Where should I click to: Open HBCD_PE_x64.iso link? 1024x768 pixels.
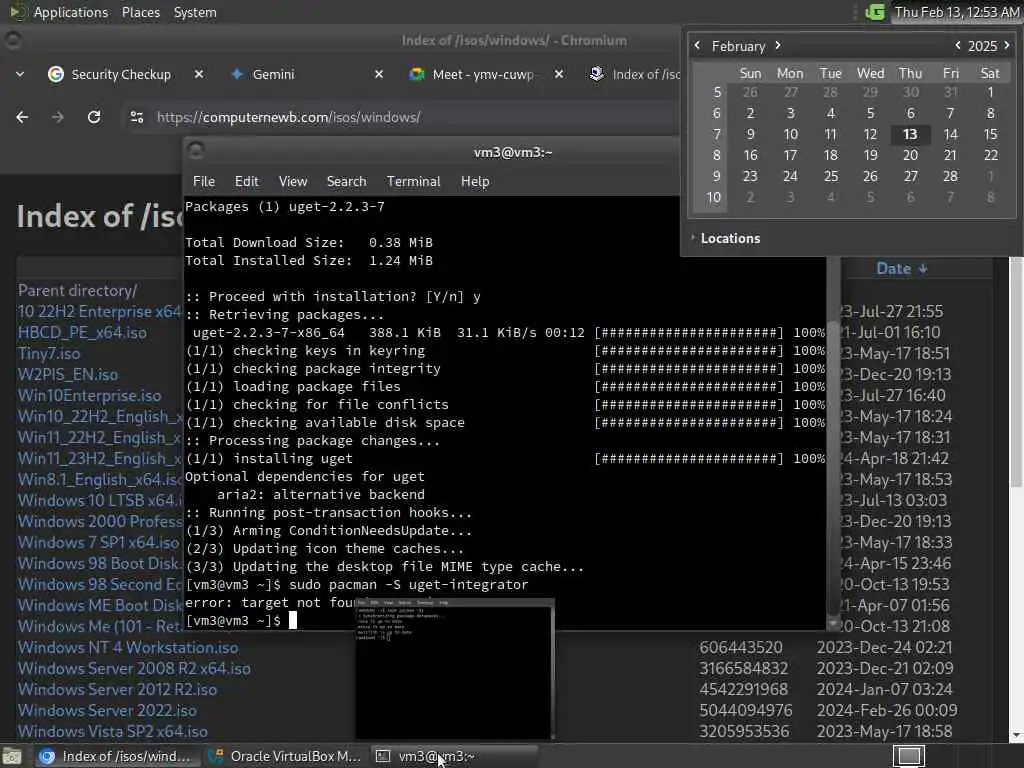pos(82,332)
